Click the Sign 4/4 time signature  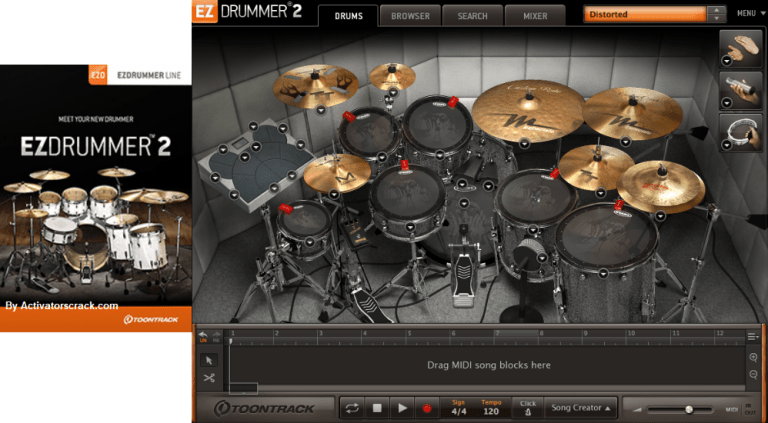click(458, 408)
